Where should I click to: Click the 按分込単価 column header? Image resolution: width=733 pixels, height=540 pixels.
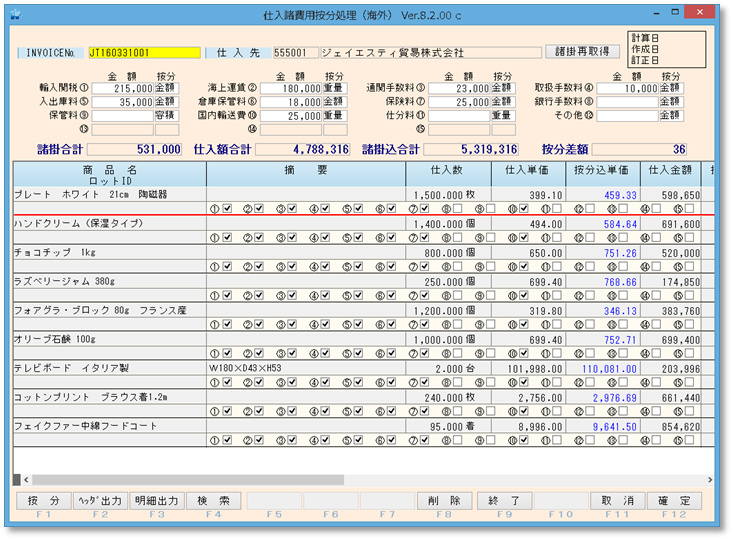click(603, 175)
